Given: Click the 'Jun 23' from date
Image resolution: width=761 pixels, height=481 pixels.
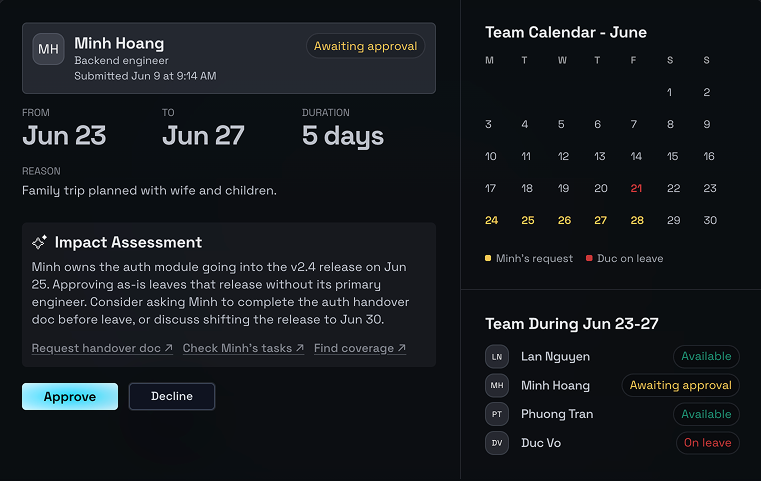Looking at the screenshot, I should (x=64, y=135).
